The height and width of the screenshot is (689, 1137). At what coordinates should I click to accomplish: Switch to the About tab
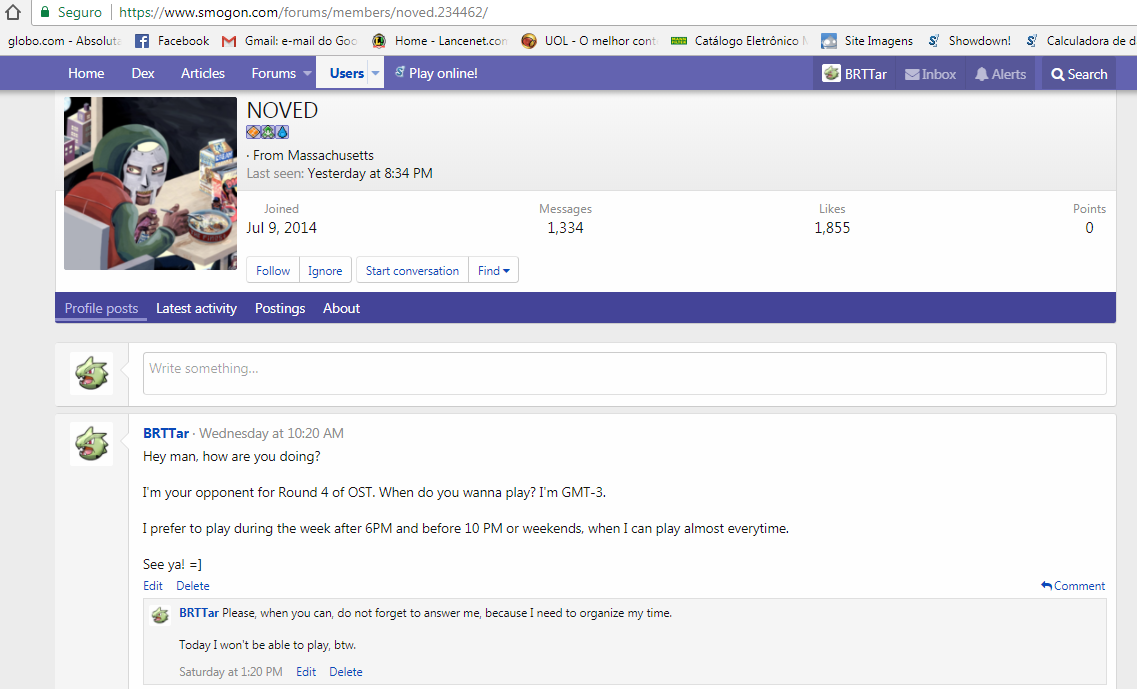(x=341, y=308)
